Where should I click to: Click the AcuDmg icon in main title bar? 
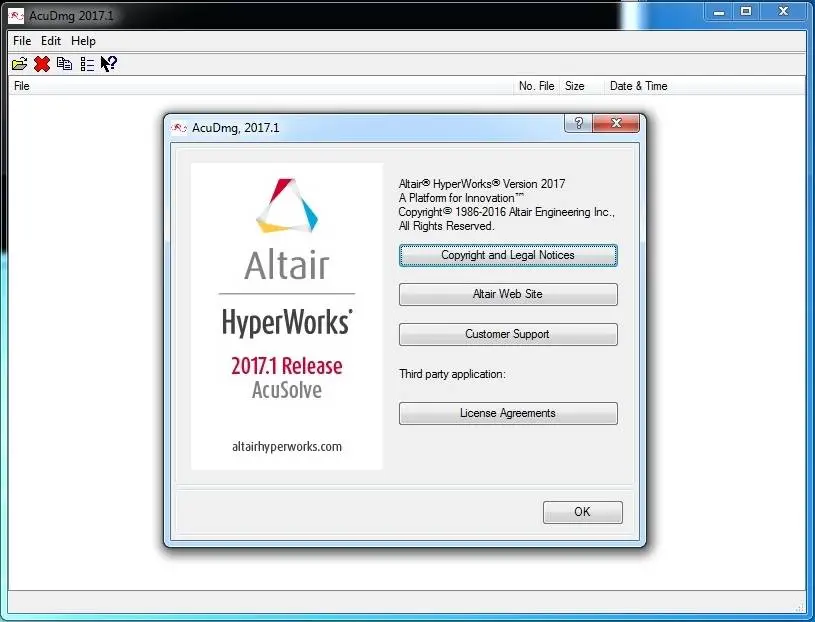16,16
